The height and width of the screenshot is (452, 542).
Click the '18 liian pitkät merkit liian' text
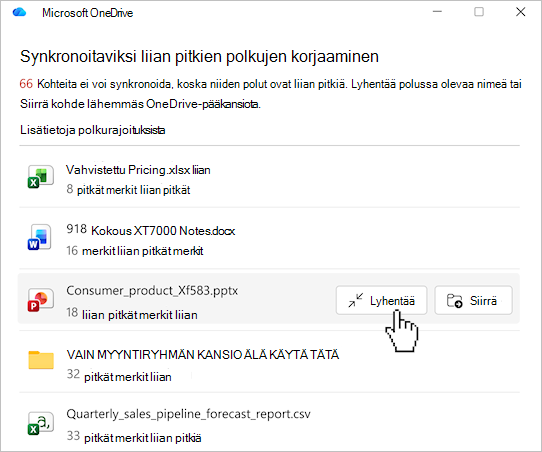point(132,314)
